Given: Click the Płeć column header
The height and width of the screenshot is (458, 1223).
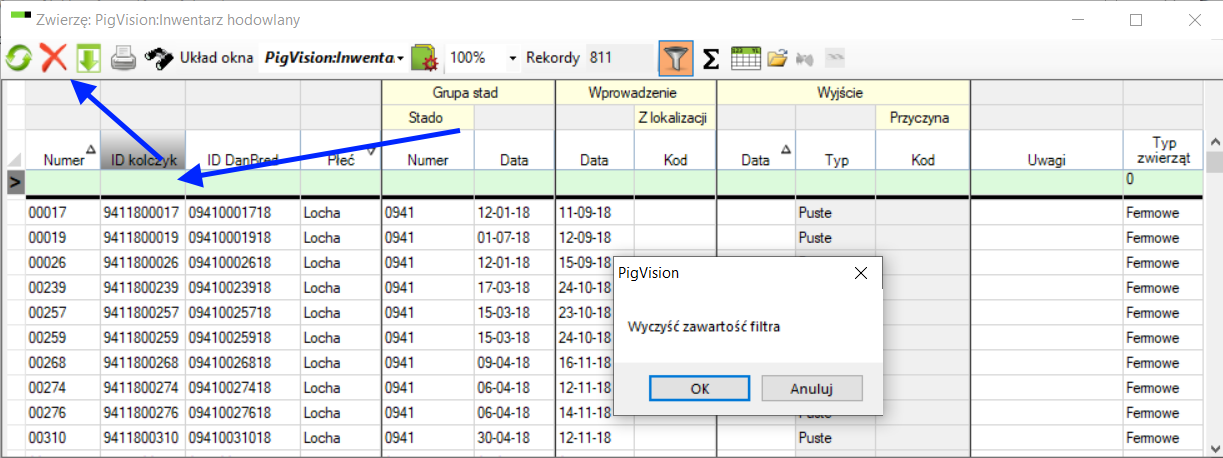Looking at the screenshot, I should pyautogui.click(x=340, y=150).
